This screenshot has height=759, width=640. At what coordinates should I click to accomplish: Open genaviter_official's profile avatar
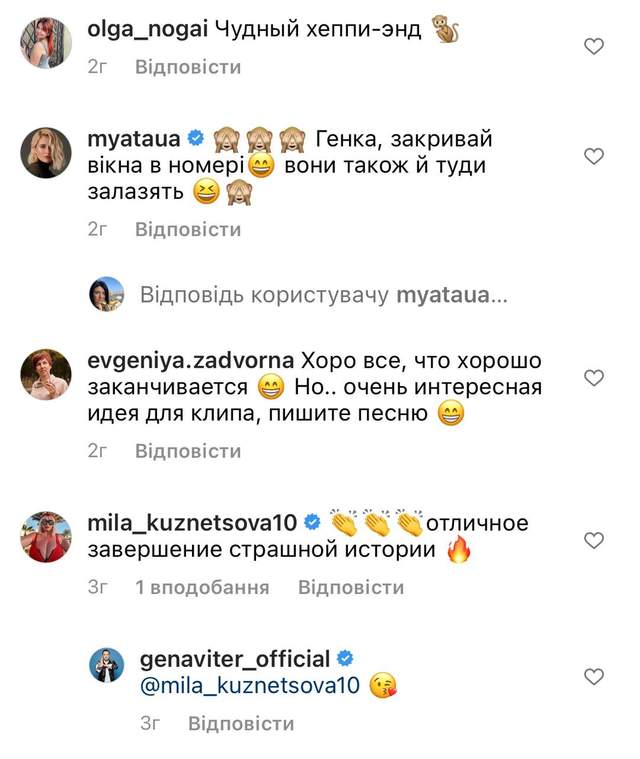pos(105,665)
